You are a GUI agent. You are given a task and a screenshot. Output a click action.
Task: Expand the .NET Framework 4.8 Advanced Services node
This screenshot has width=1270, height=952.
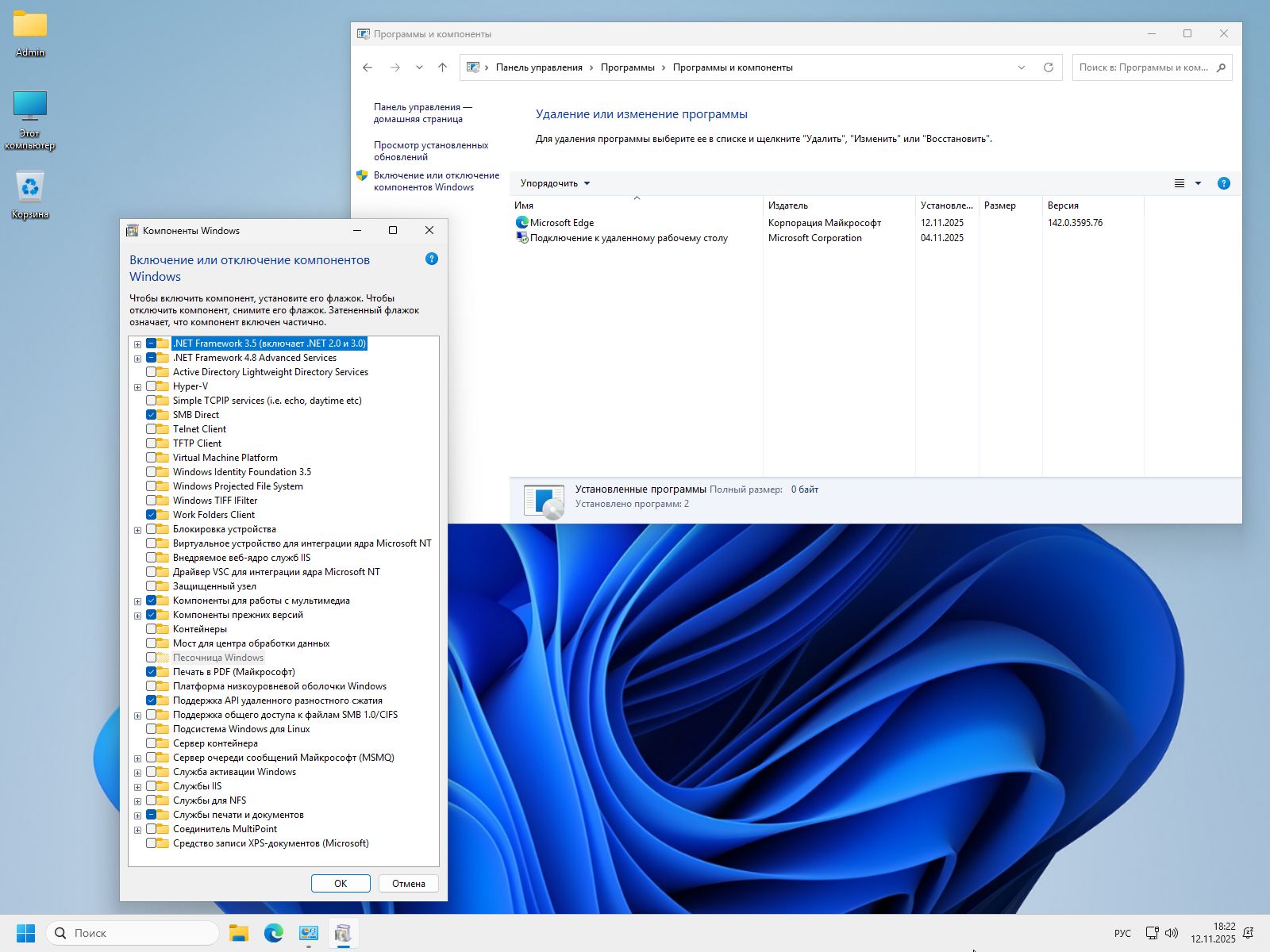click(x=138, y=359)
